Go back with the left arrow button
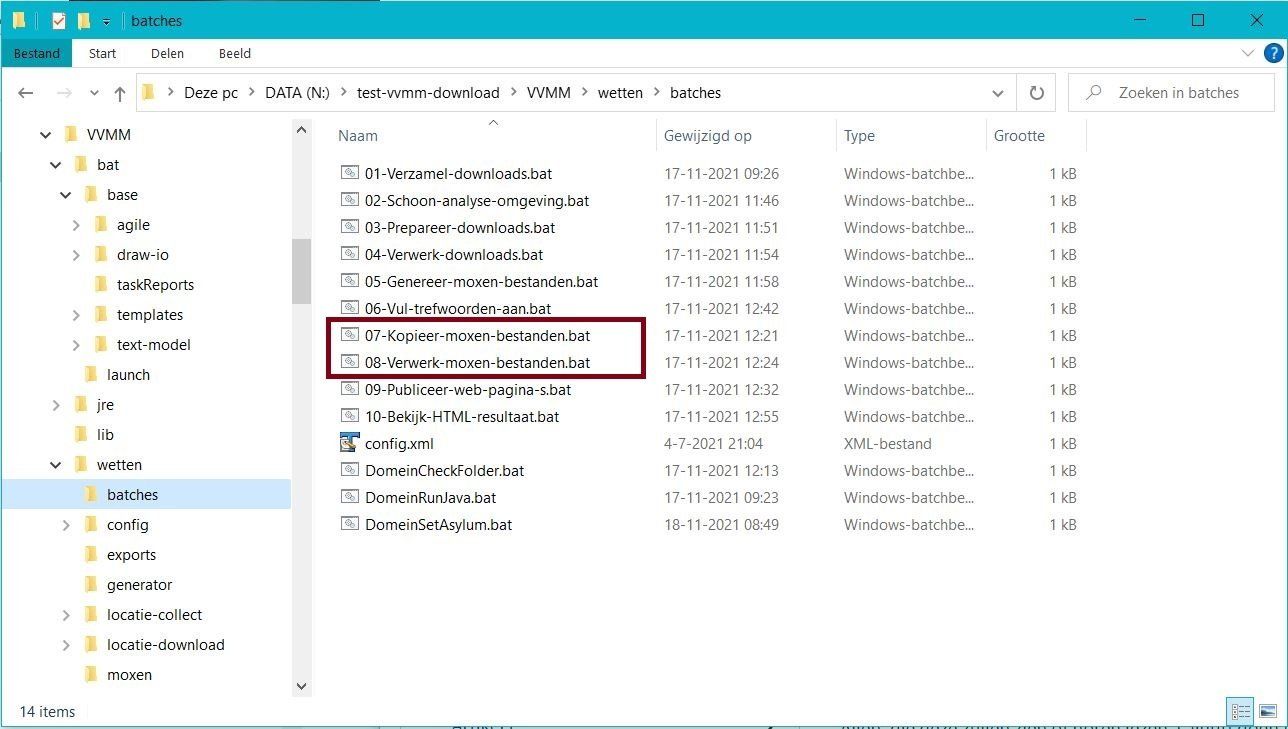 (x=26, y=93)
